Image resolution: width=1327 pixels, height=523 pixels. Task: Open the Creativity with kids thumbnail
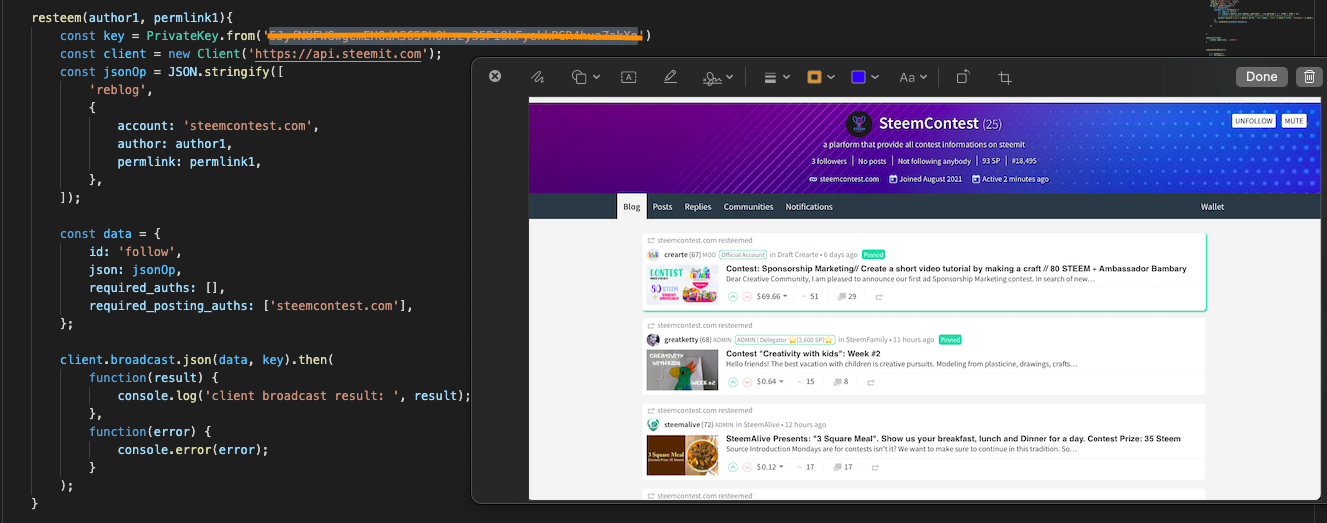pyautogui.click(x=682, y=369)
